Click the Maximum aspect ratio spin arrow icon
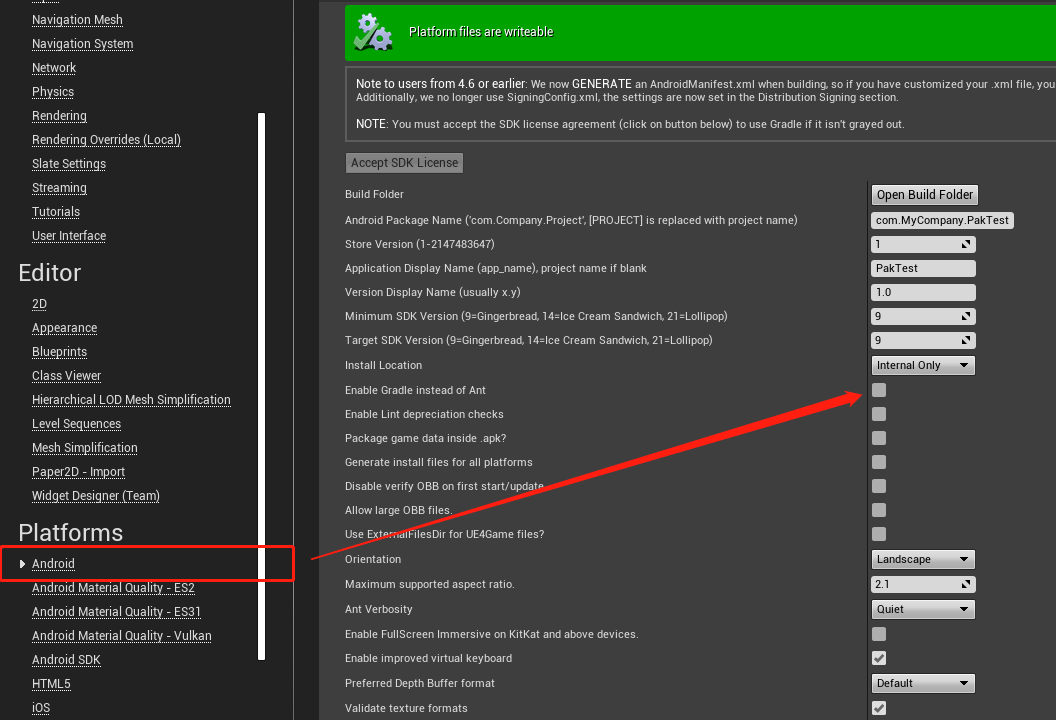 click(x=966, y=585)
